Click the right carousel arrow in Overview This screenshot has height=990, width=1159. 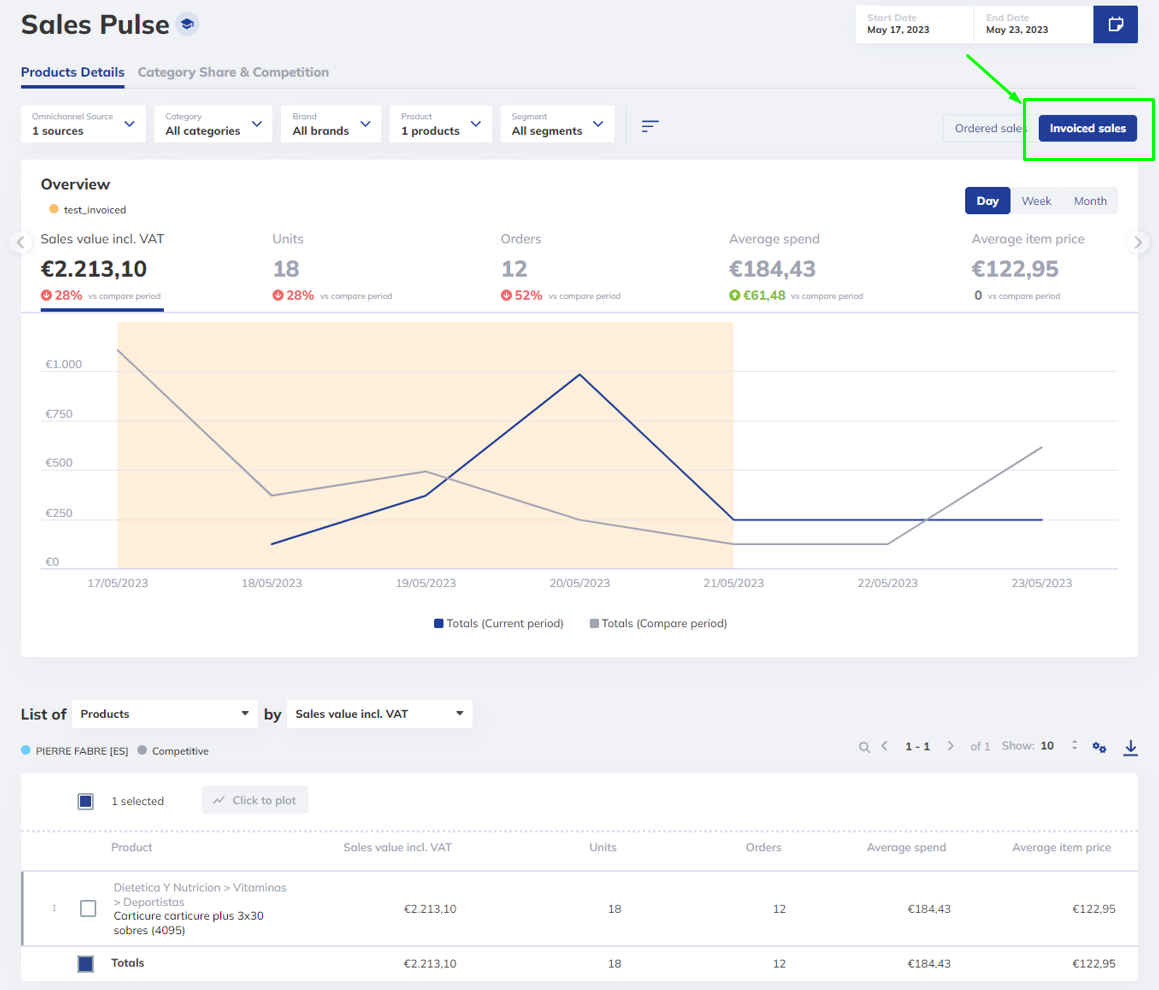pyautogui.click(x=1138, y=242)
